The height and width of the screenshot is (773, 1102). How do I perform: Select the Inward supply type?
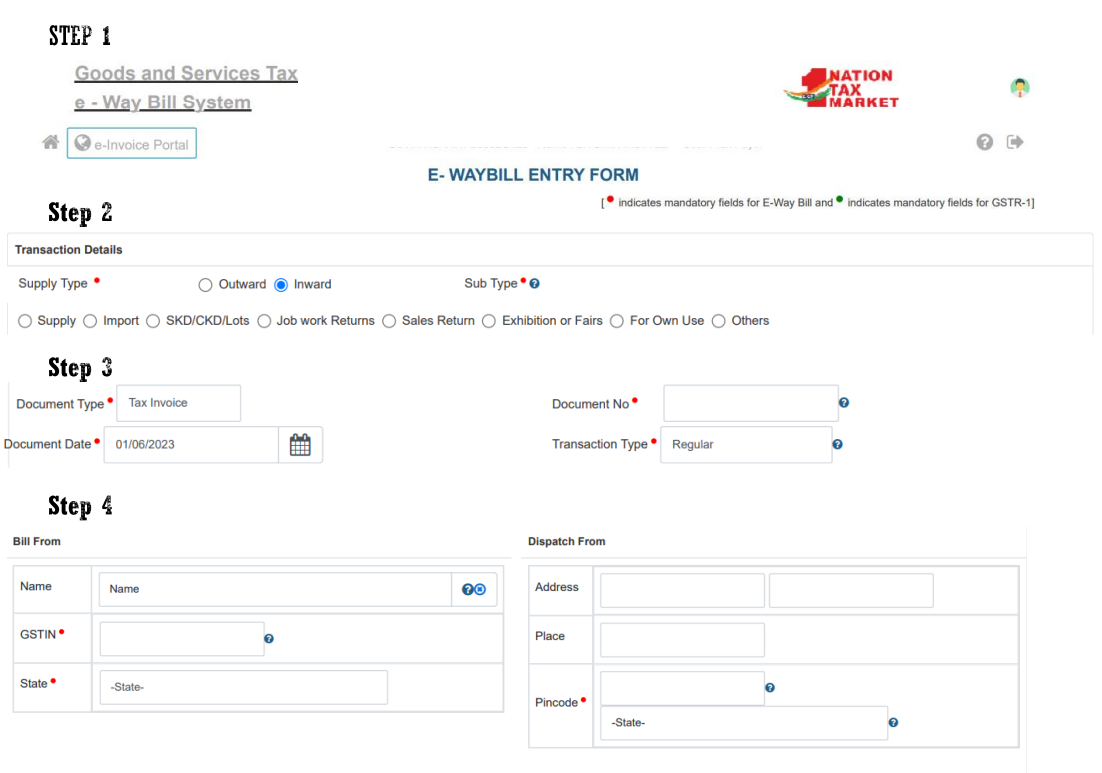[x=281, y=285]
